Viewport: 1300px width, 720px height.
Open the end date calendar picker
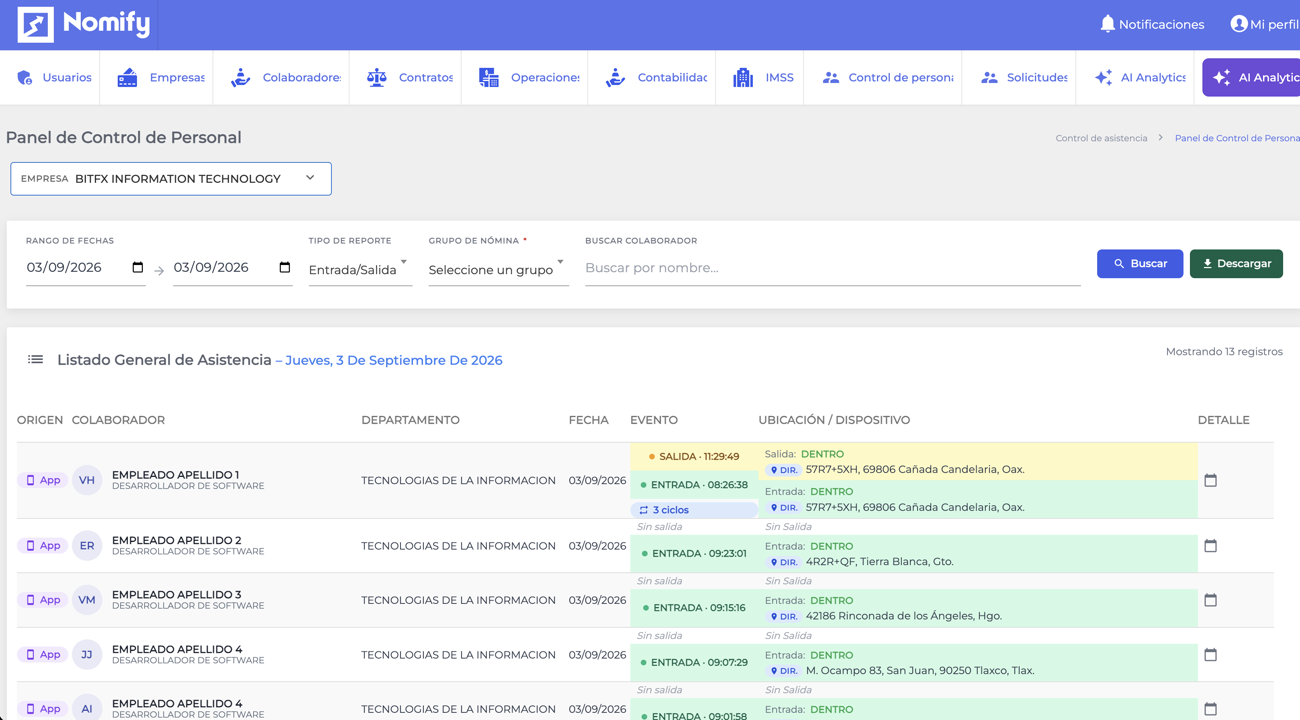pyautogui.click(x=285, y=268)
